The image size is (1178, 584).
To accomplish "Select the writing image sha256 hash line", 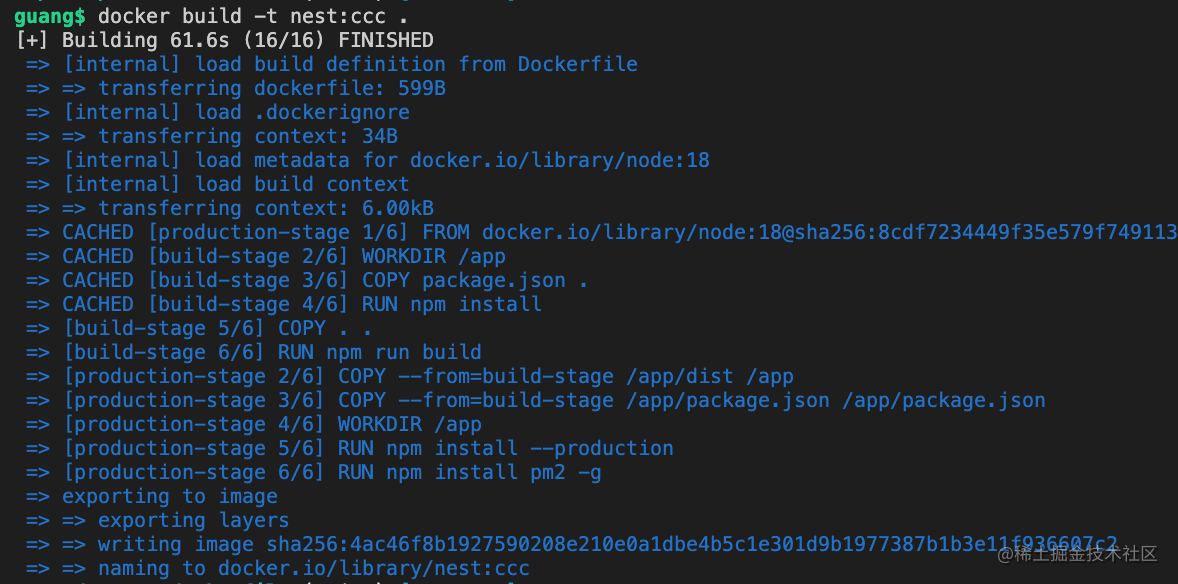I will pyautogui.click(x=571, y=544).
